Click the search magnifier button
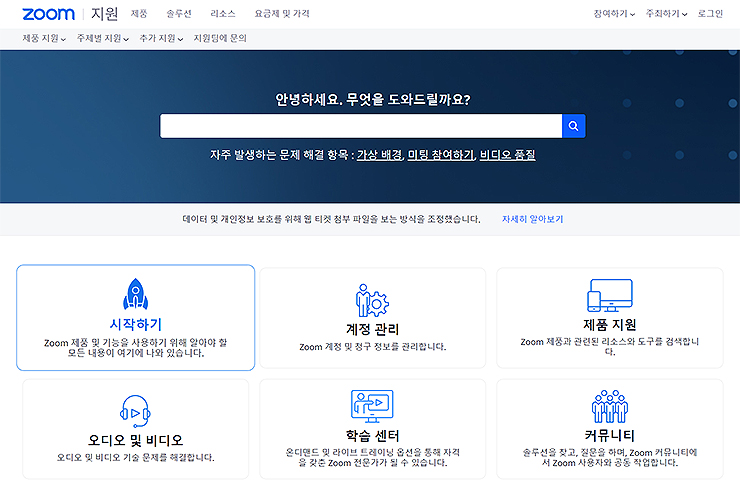 [573, 126]
